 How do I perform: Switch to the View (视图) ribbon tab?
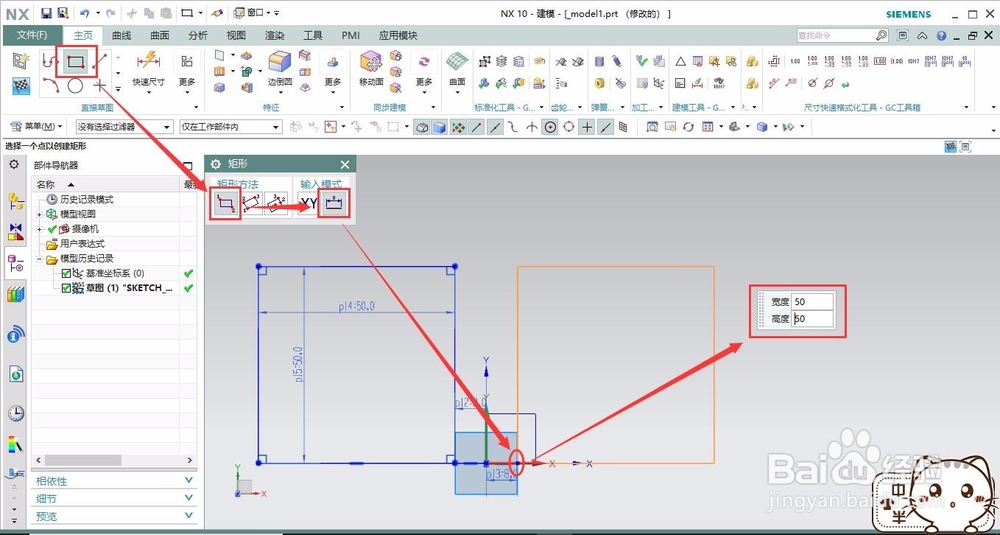(236, 36)
